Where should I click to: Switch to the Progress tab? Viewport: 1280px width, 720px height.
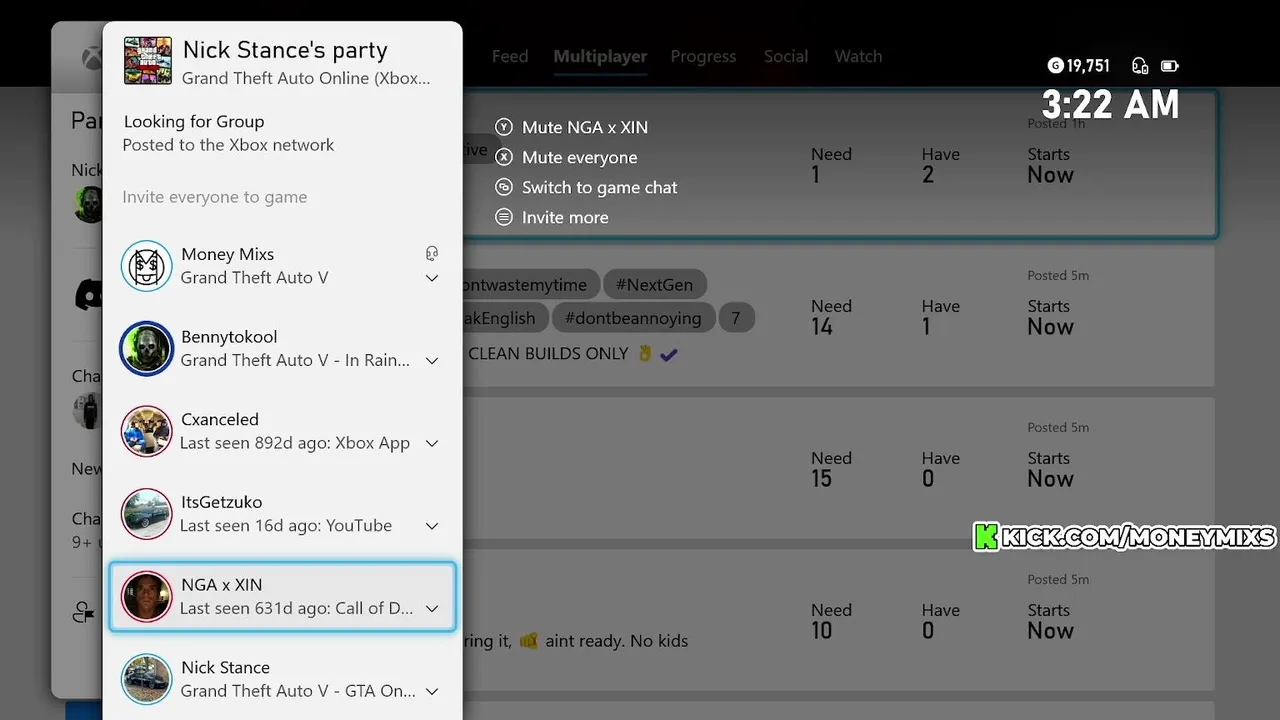703,57
